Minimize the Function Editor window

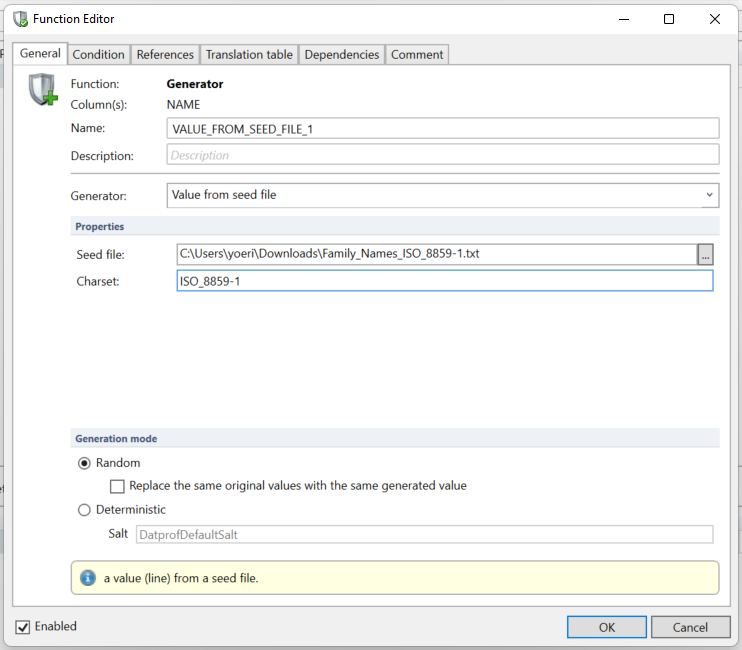pyautogui.click(x=623, y=19)
